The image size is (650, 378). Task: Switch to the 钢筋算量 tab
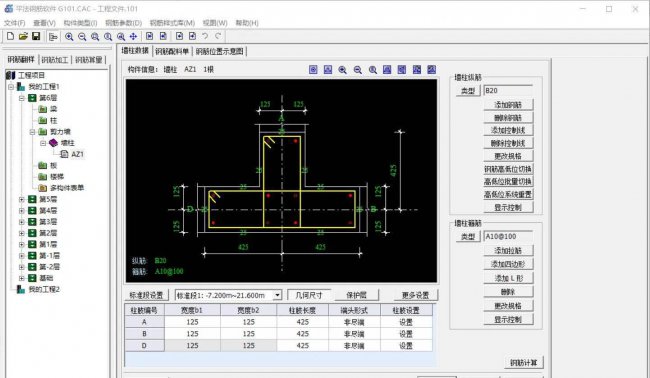coord(89,60)
